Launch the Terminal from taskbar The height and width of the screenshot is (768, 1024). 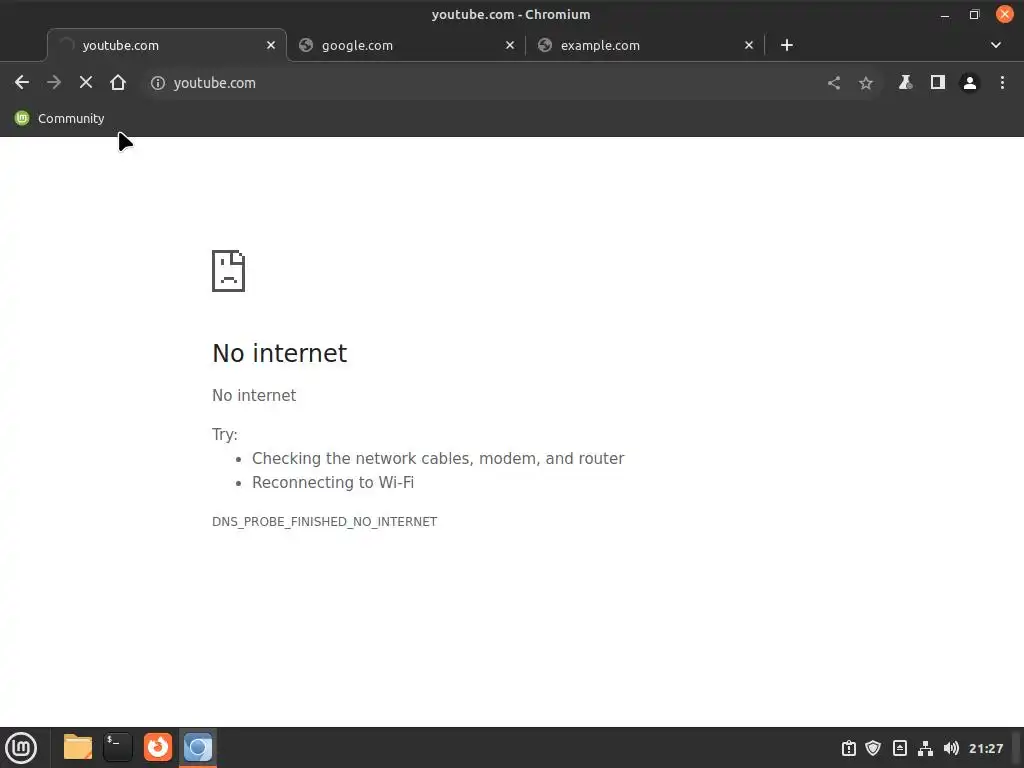click(118, 747)
